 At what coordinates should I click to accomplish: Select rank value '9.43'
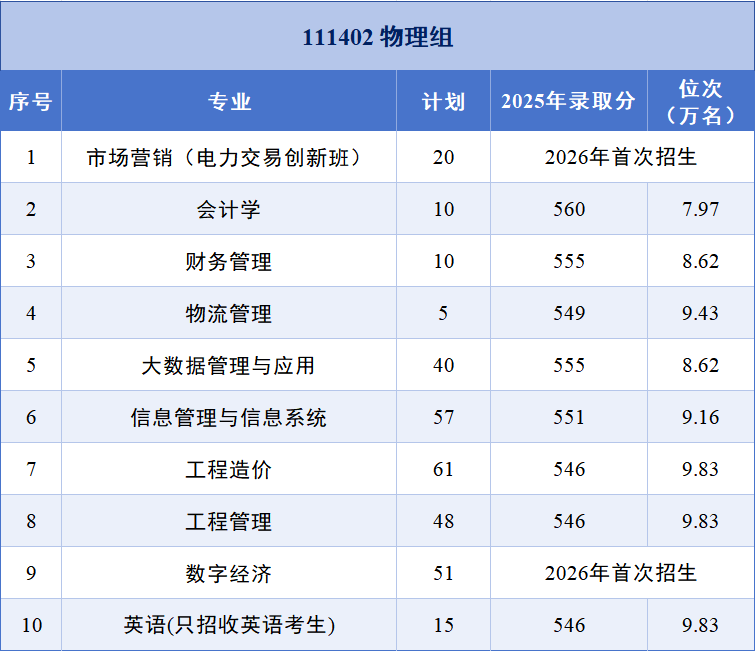pyautogui.click(x=701, y=313)
